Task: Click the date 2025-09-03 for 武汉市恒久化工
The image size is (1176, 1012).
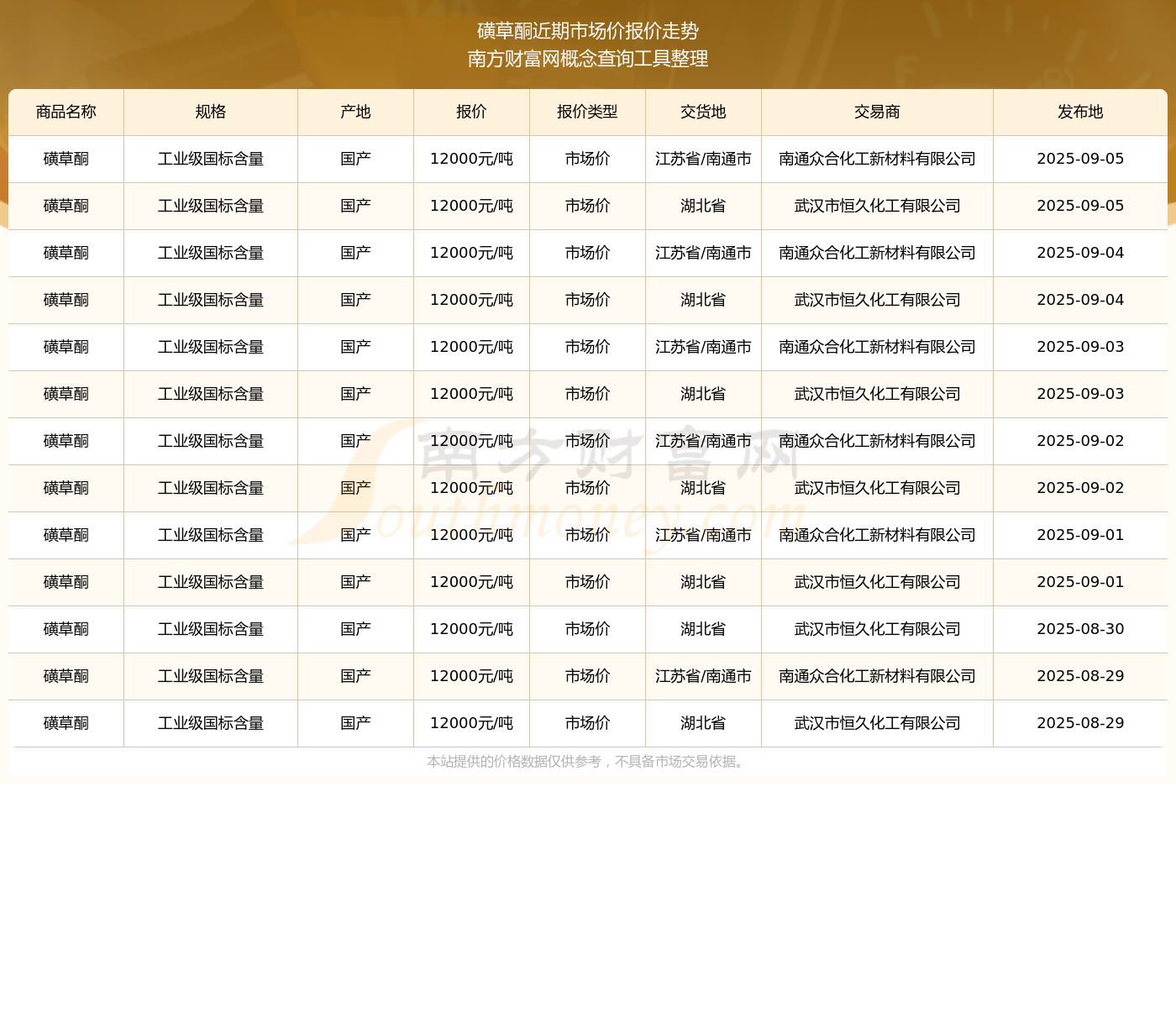Action: click(x=1080, y=394)
